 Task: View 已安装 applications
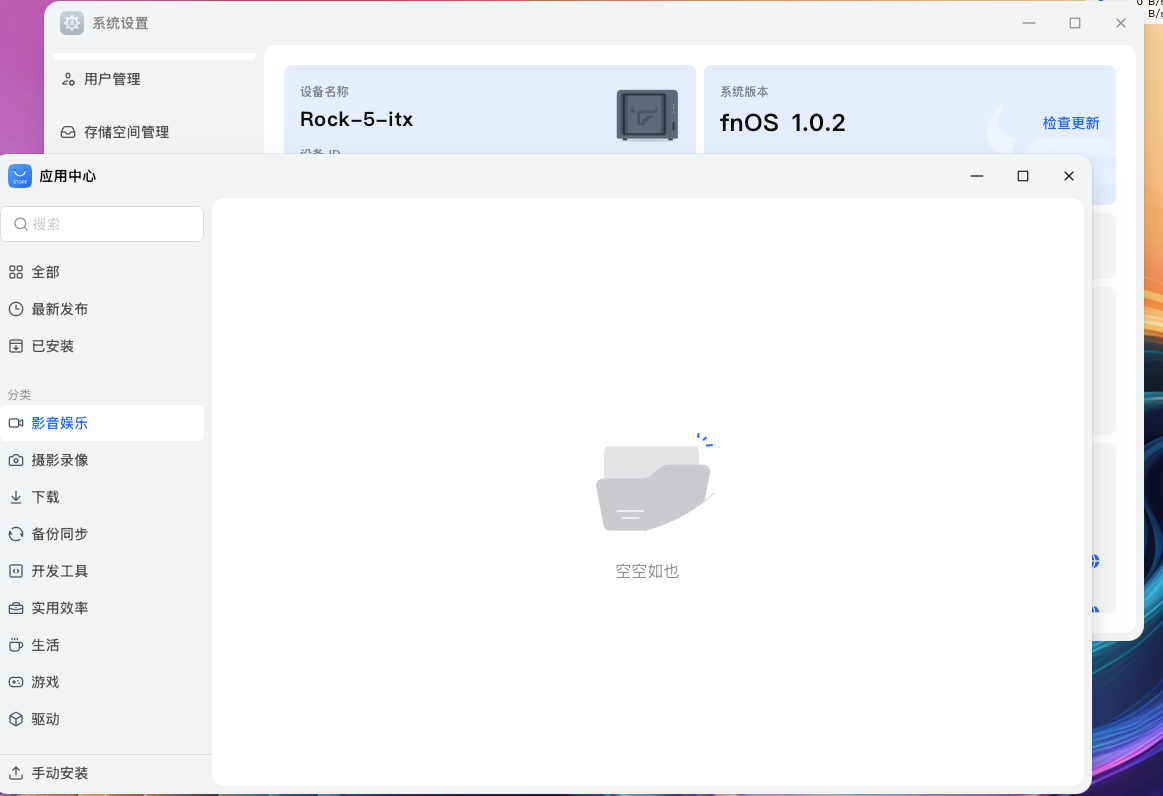(102, 346)
